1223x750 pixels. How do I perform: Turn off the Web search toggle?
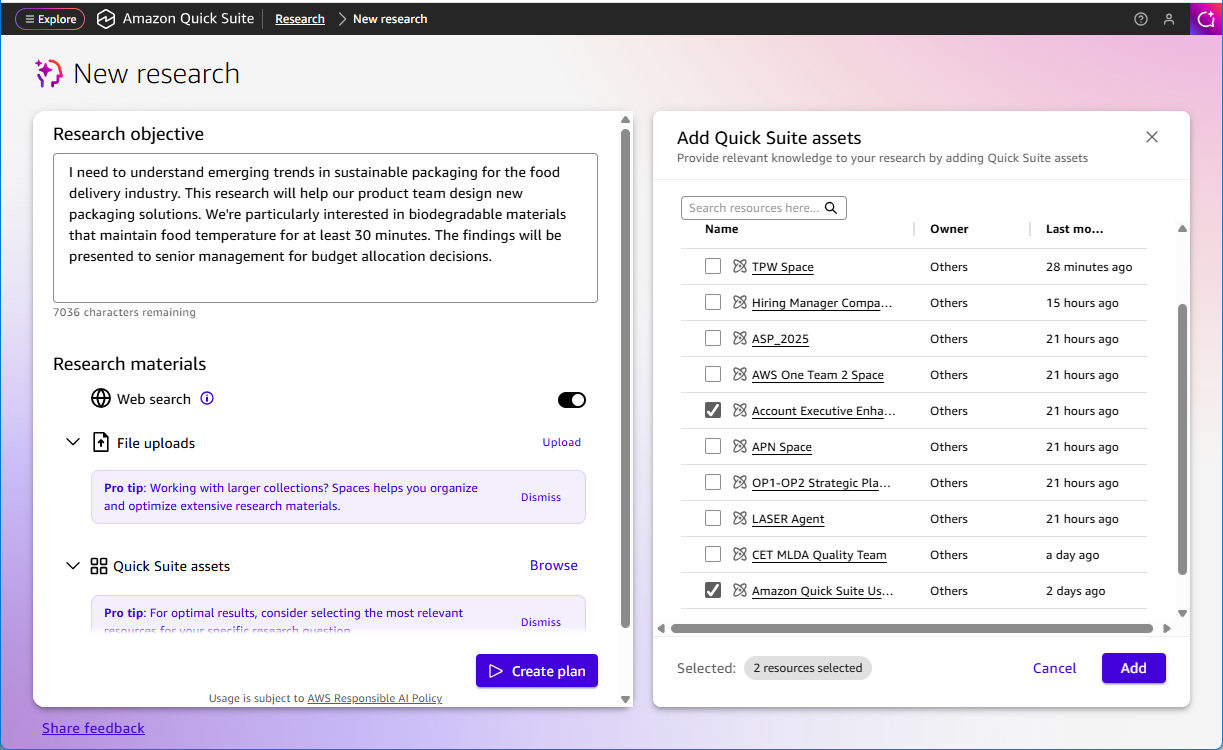(572, 400)
